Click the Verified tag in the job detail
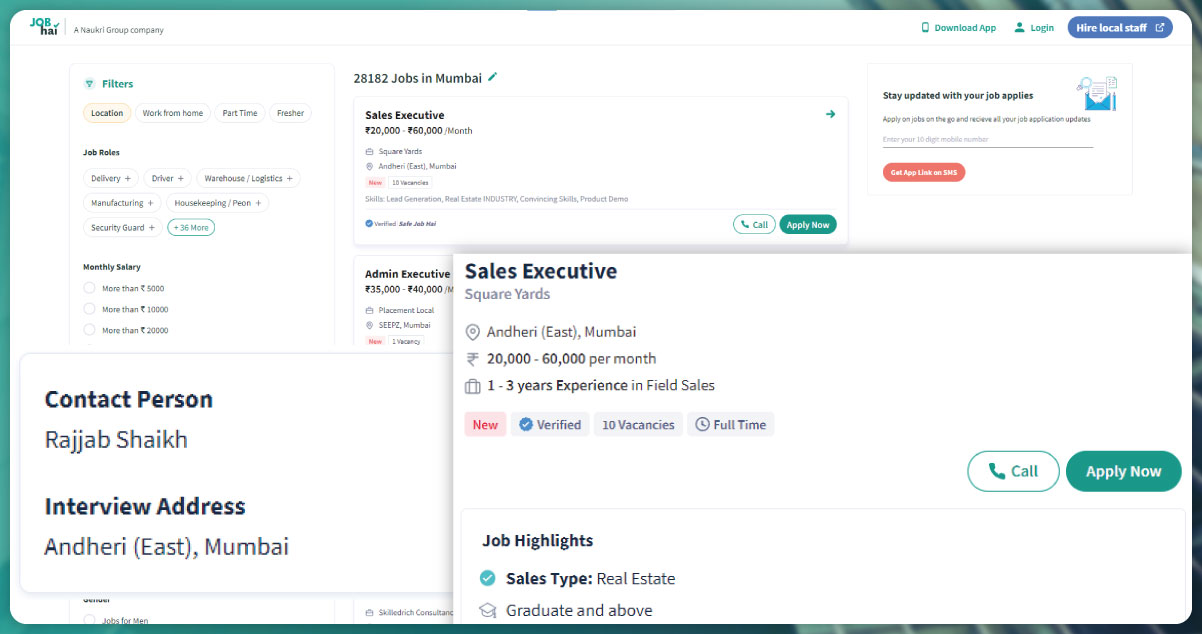Image resolution: width=1202 pixels, height=634 pixels. coord(550,425)
